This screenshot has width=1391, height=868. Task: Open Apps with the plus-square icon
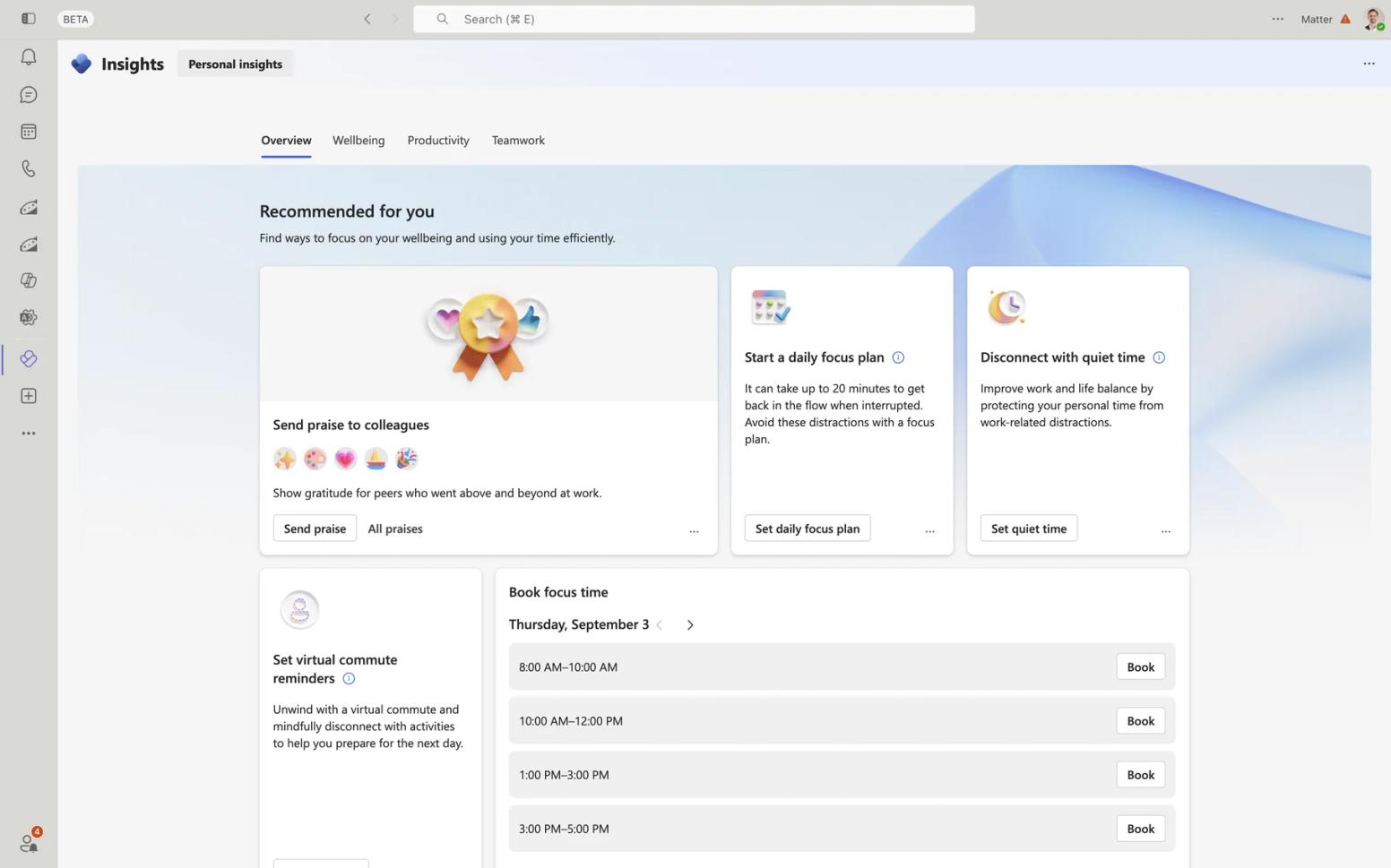pos(29,396)
